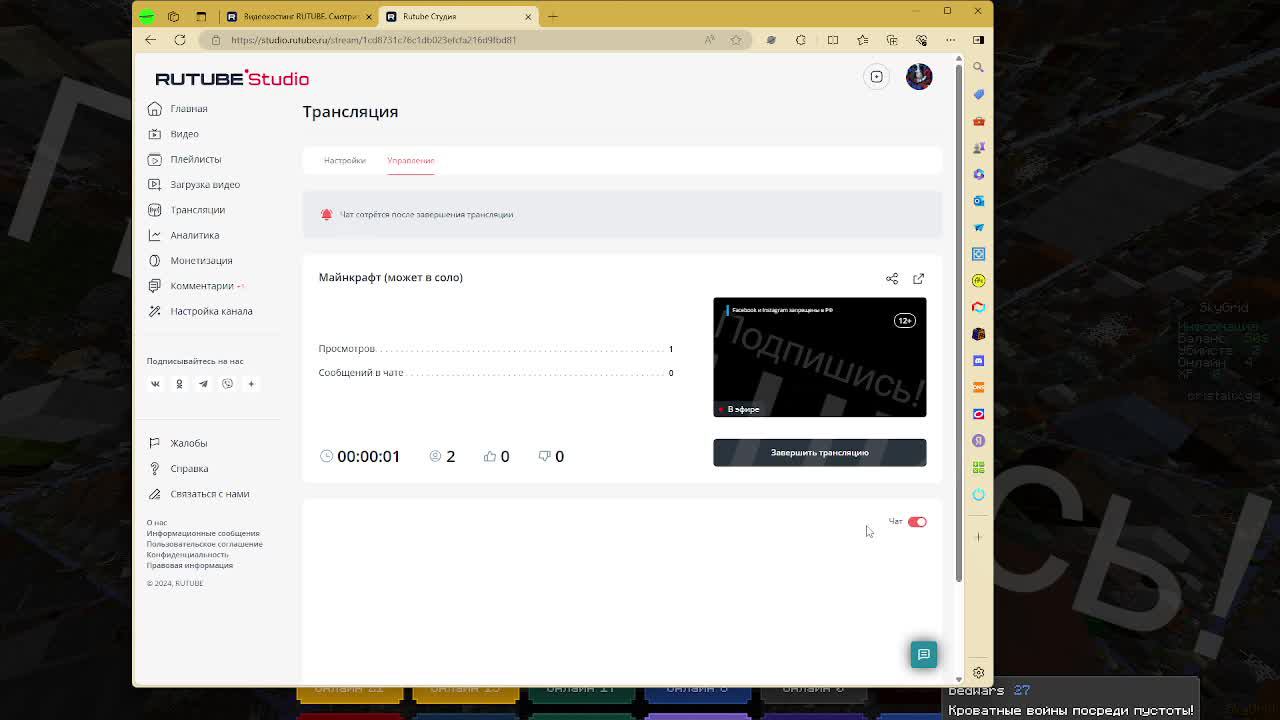Reload the page with refresh button
Screen dimensions: 1280x720
pyautogui.click(x=180, y=40)
